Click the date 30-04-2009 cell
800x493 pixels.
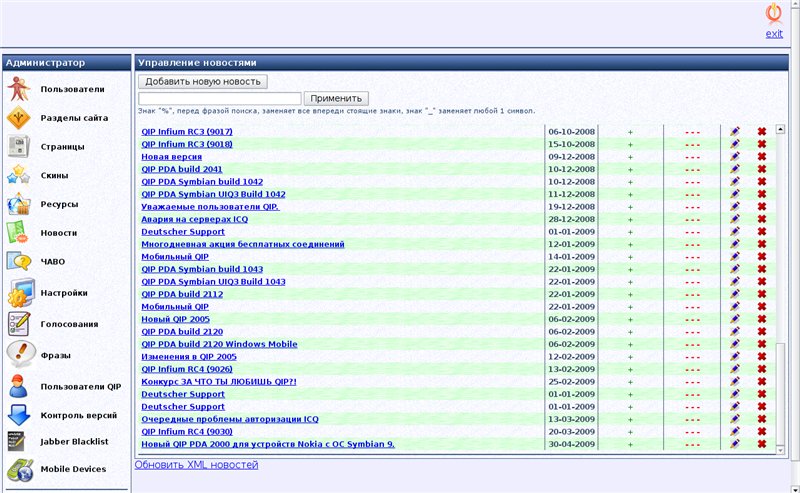(x=571, y=445)
